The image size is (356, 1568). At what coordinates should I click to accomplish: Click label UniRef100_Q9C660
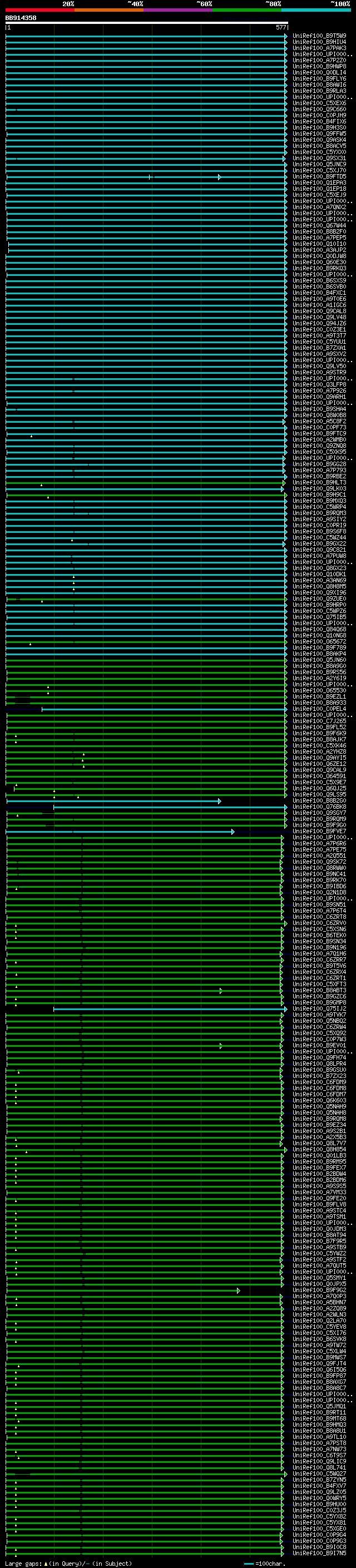(x=319, y=110)
